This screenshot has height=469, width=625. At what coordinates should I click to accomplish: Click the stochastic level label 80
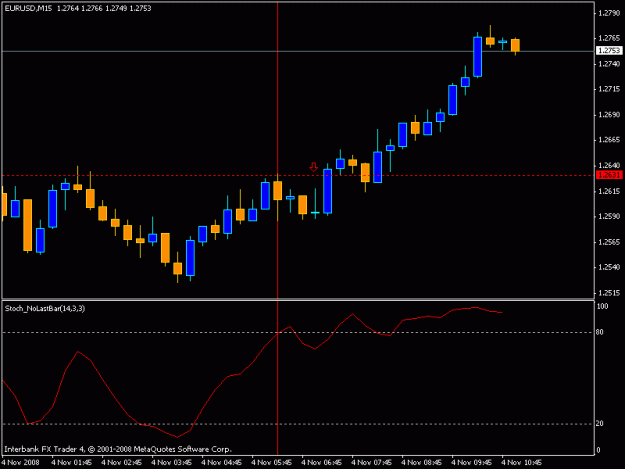[599, 332]
